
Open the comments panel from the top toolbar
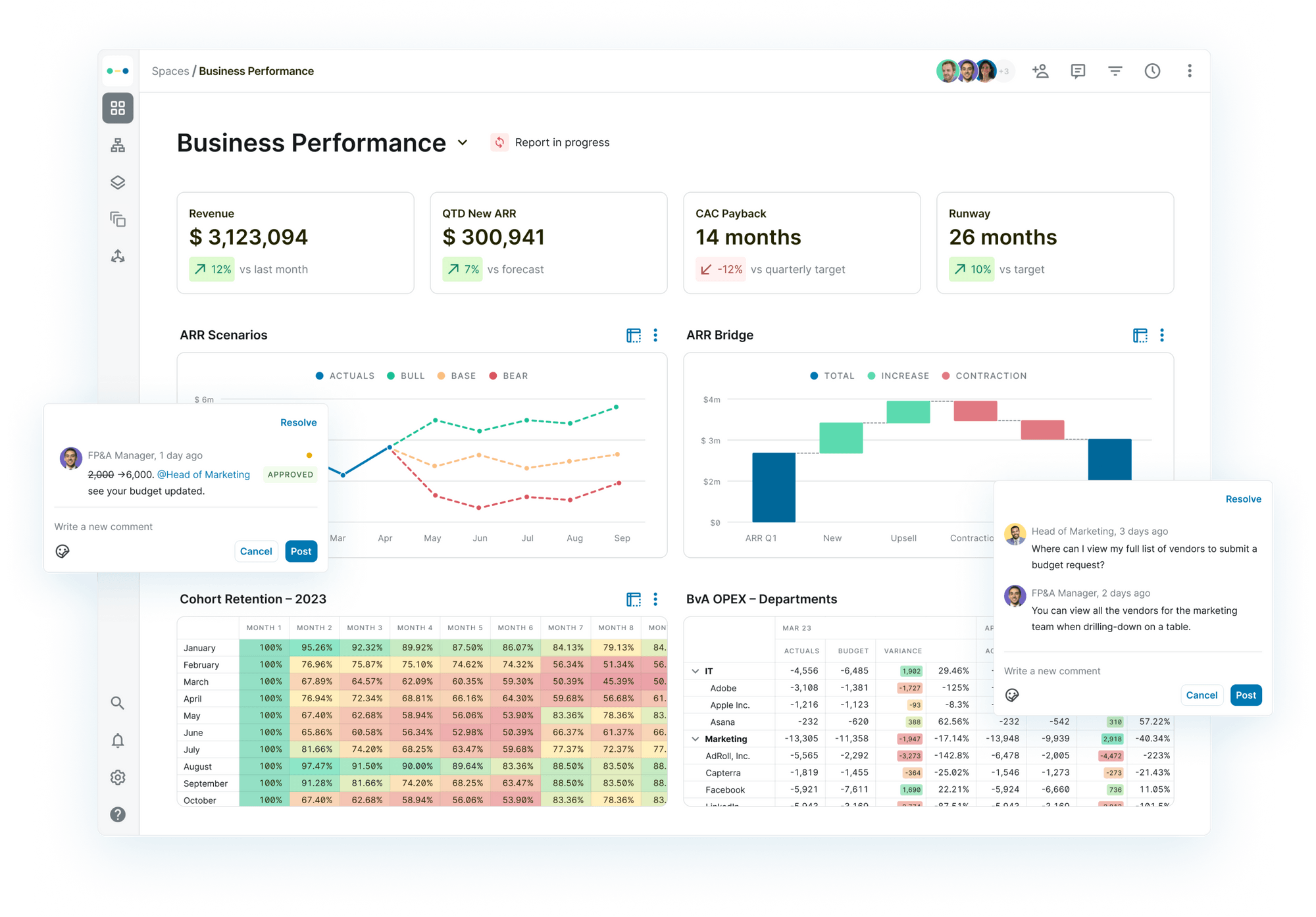[x=1078, y=70]
